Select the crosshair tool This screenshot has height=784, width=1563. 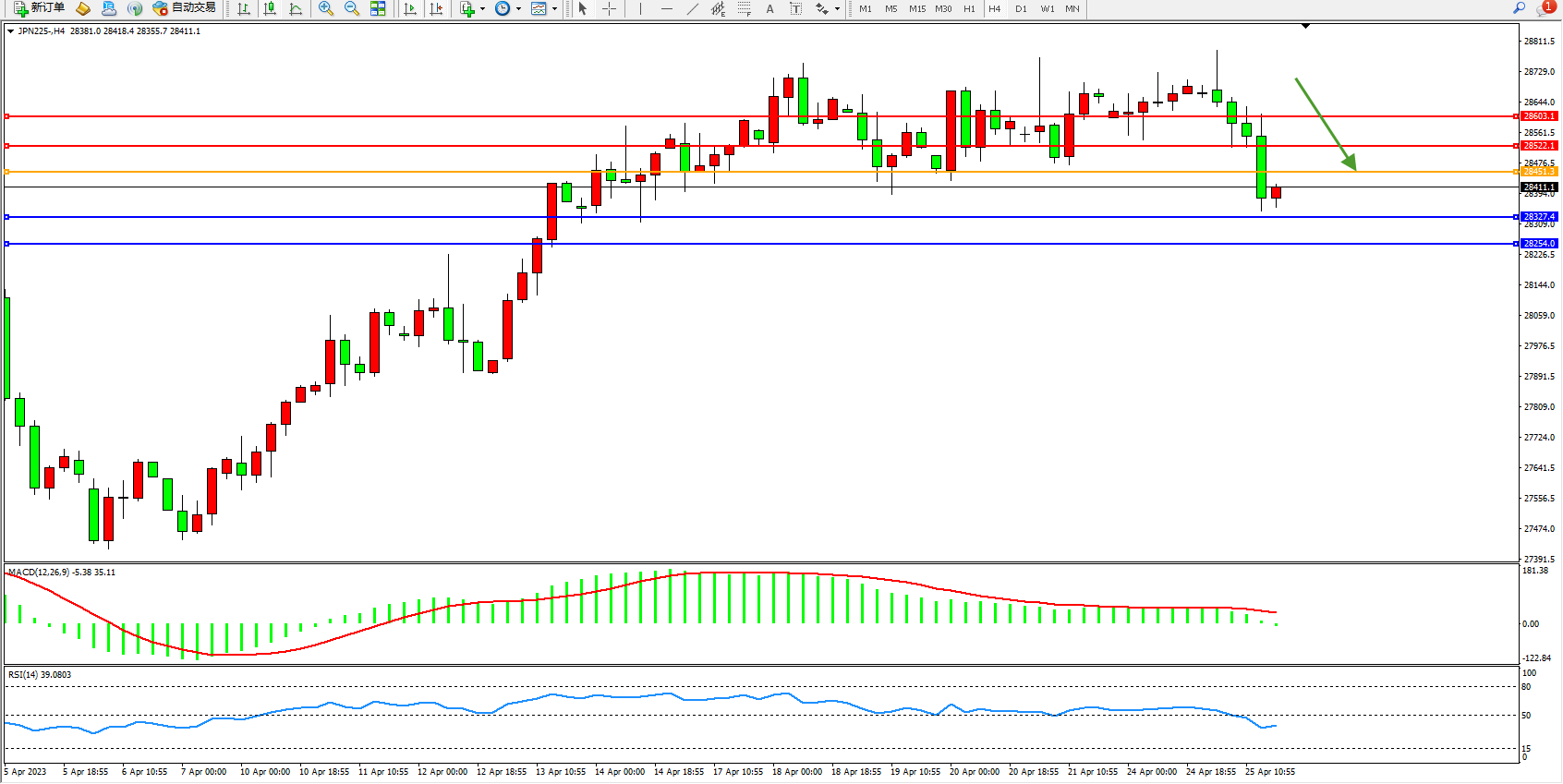point(609,8)
